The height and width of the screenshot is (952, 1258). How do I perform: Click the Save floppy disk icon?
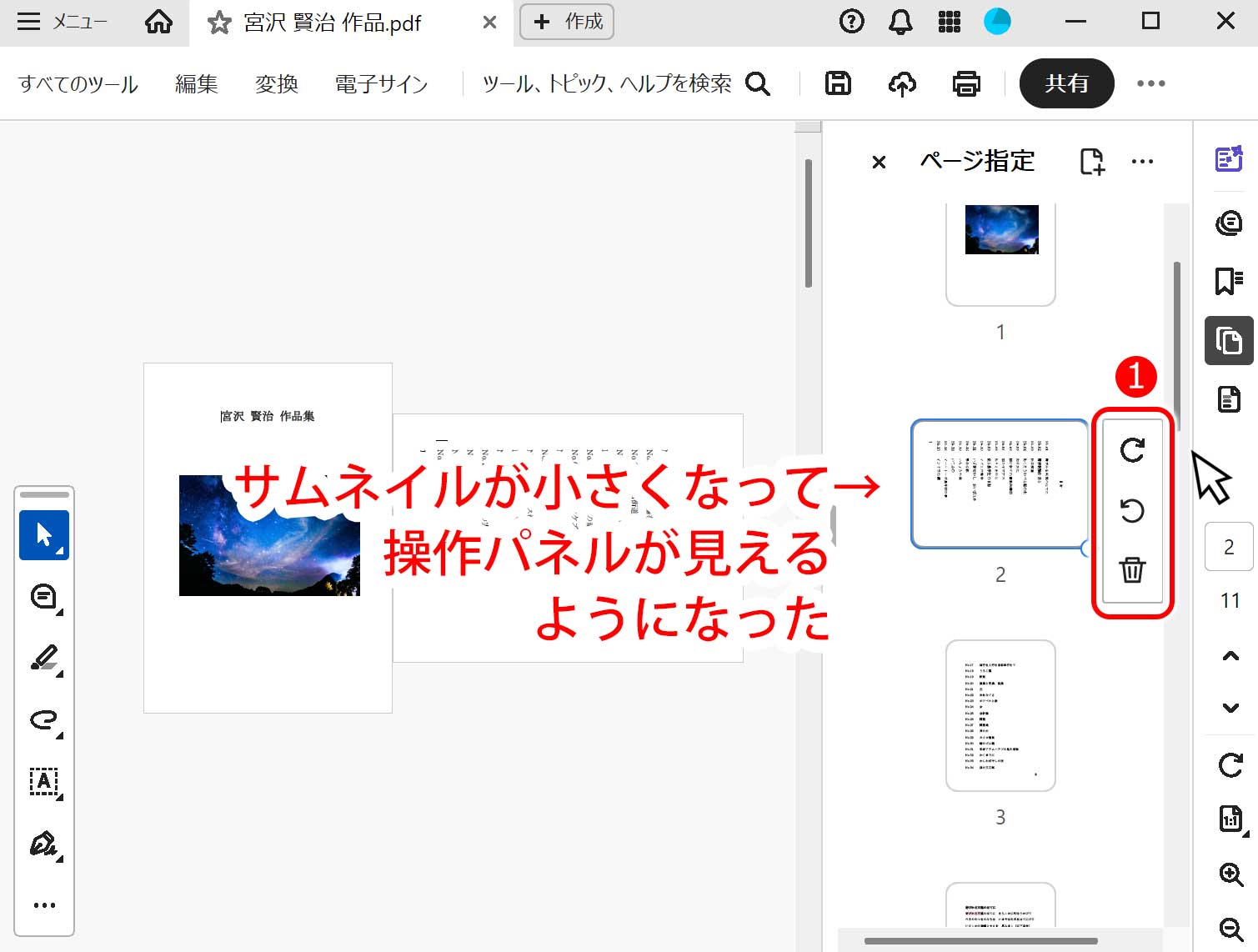tap(838, 83)
